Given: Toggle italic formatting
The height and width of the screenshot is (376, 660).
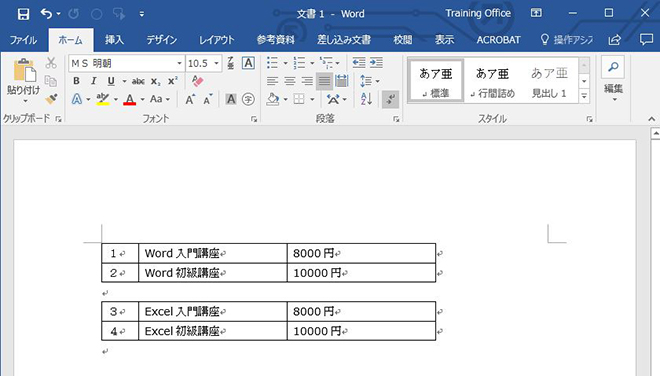Looking at the screenshot, I should coord(93,81).
